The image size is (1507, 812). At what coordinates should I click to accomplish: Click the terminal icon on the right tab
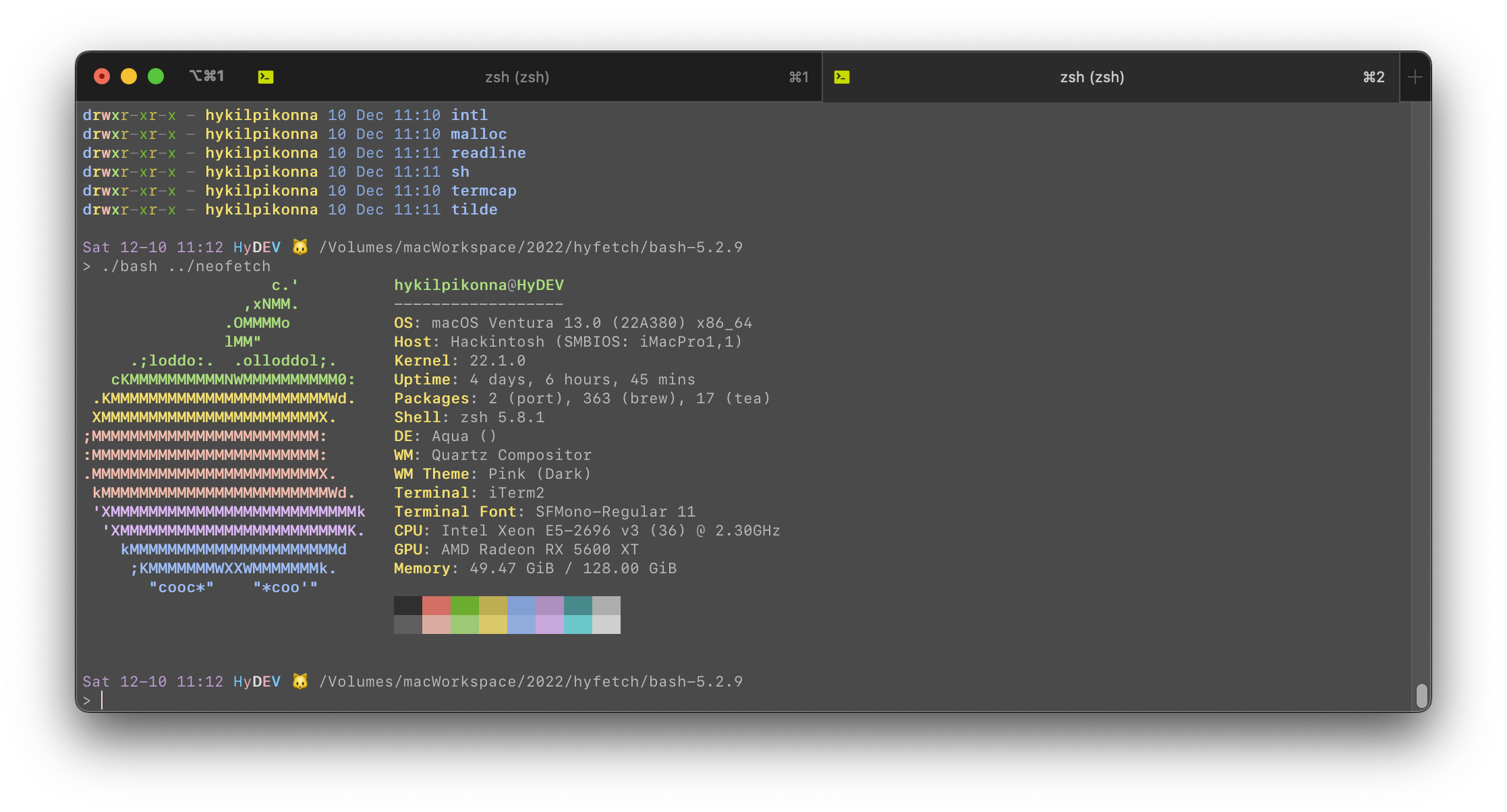tap(841, 77)
